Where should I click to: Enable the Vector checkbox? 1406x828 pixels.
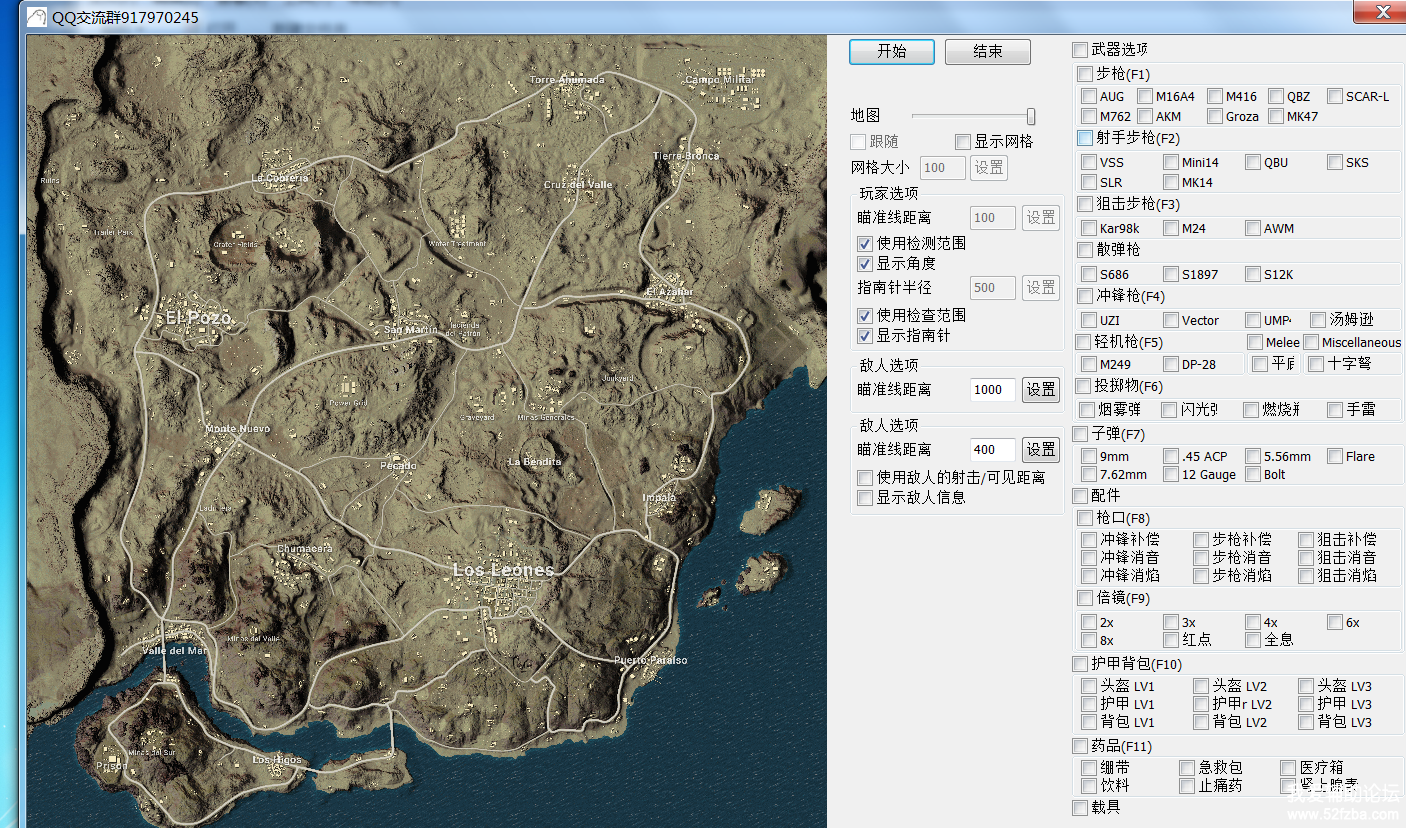coord(1171,320)
